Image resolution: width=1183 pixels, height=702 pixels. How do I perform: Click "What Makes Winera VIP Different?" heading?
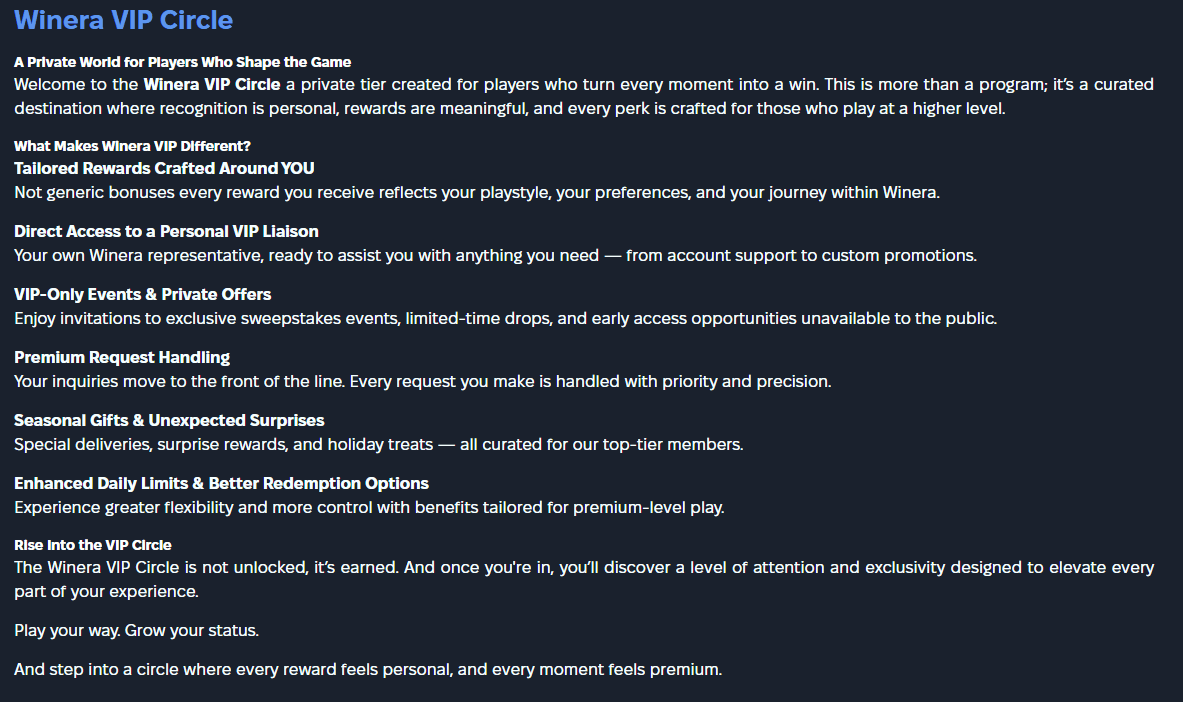(132, 146)
